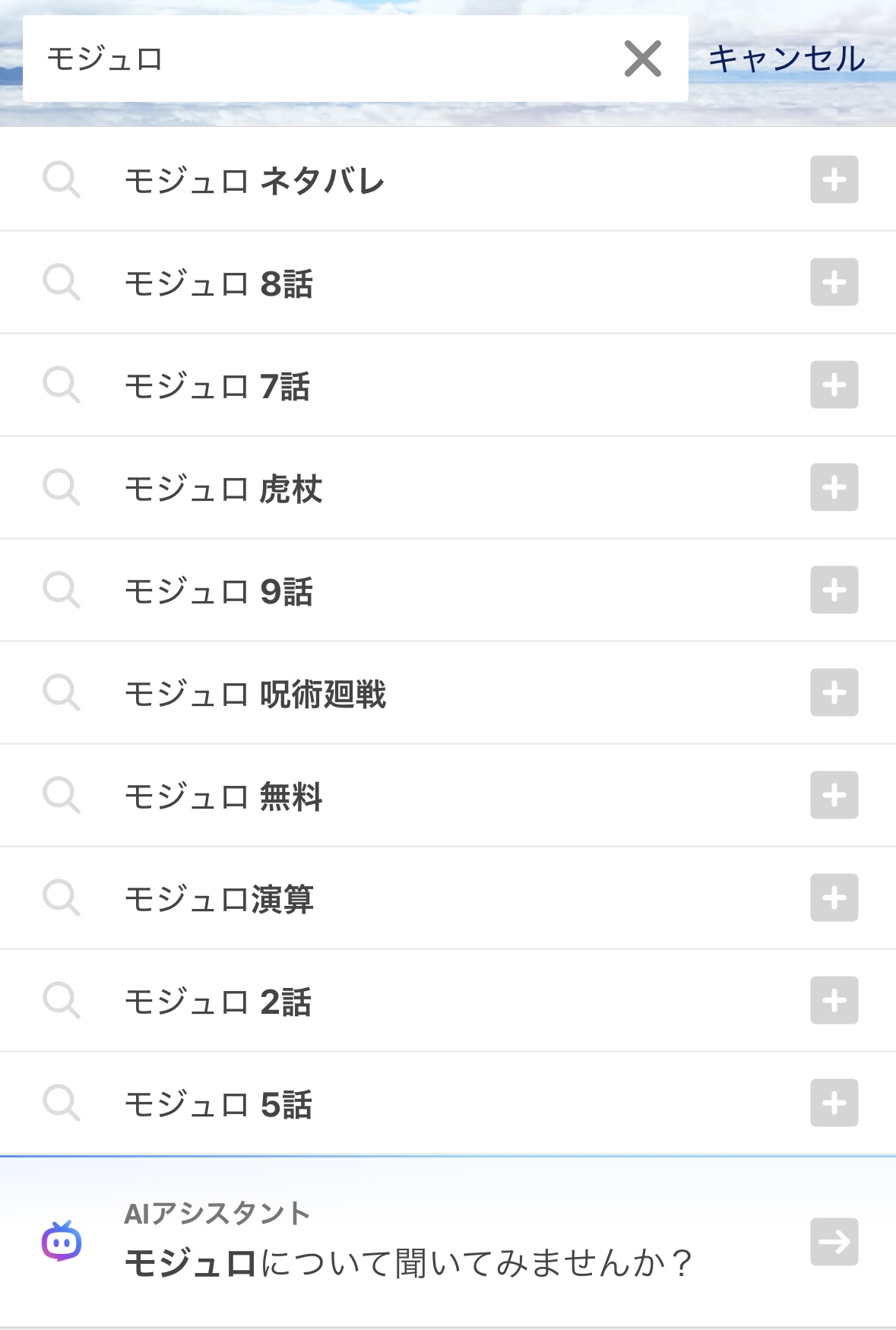The width and height of the screenshot is (896, 1330).
Task: Fill in 'モジュロ演算' with its plus icon
Action: (834, 898)
